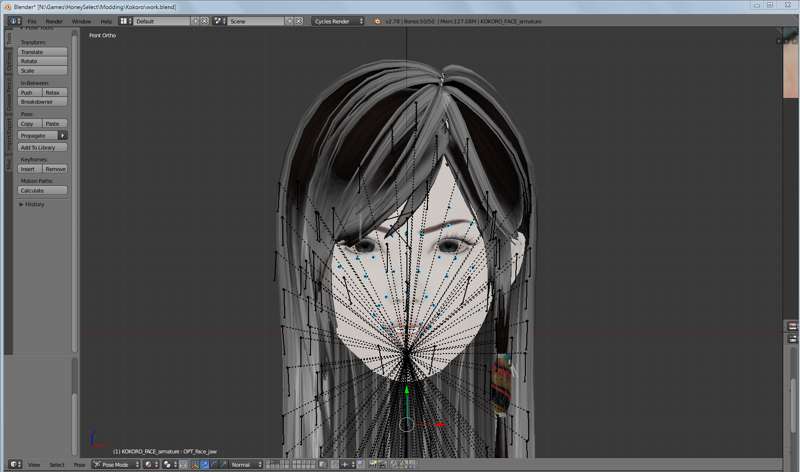Calculate motion paths

click(42, 190)
